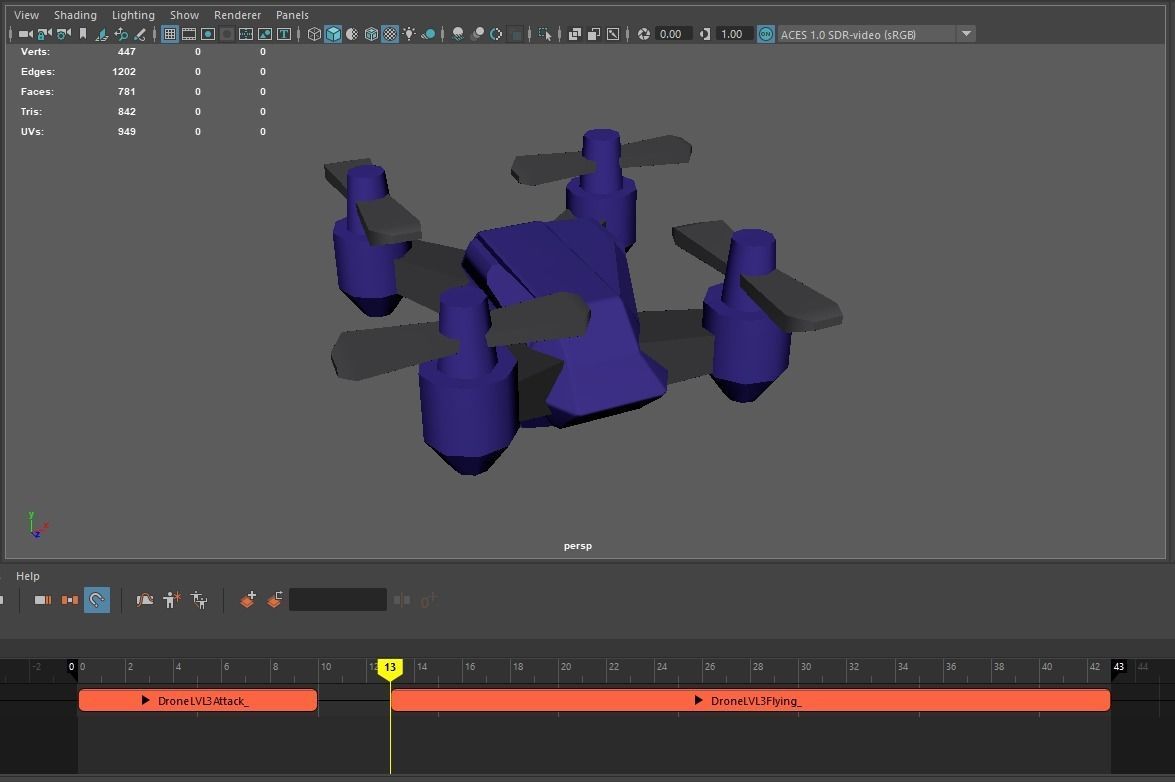1175x782 pixels.
Task: Toggle 2D Pan/Zoom icon
Action: coord(121,34)
